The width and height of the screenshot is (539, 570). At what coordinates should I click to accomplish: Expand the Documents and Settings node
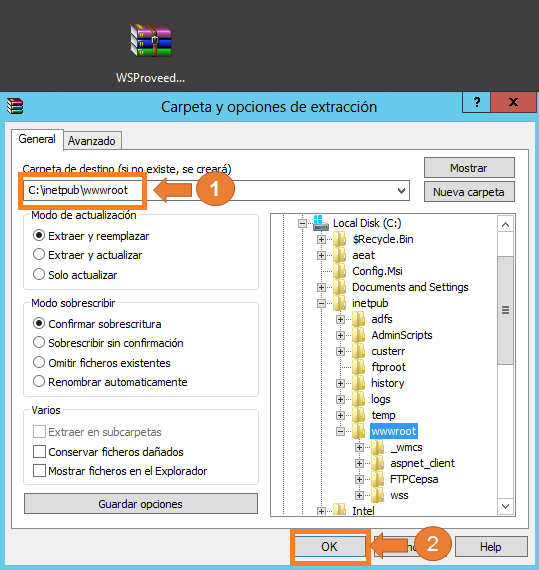tap(321, 287)
